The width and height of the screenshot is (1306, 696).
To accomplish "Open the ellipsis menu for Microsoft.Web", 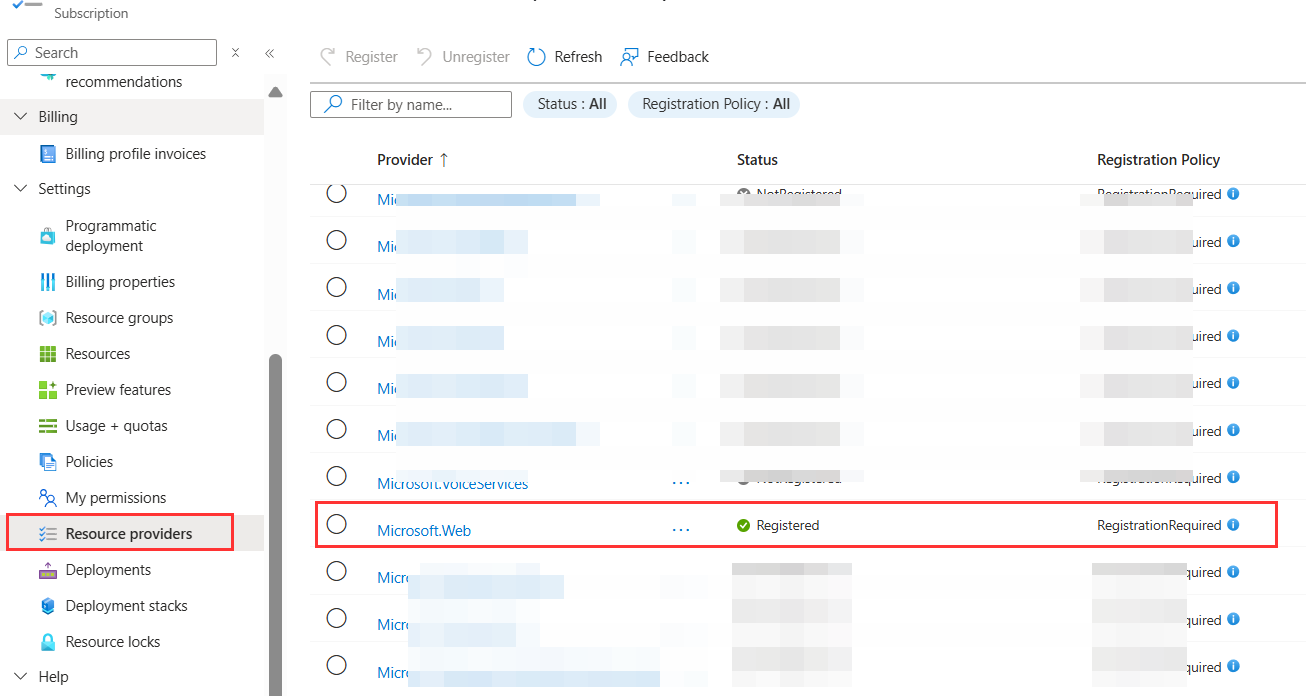I will click(681, 529).
